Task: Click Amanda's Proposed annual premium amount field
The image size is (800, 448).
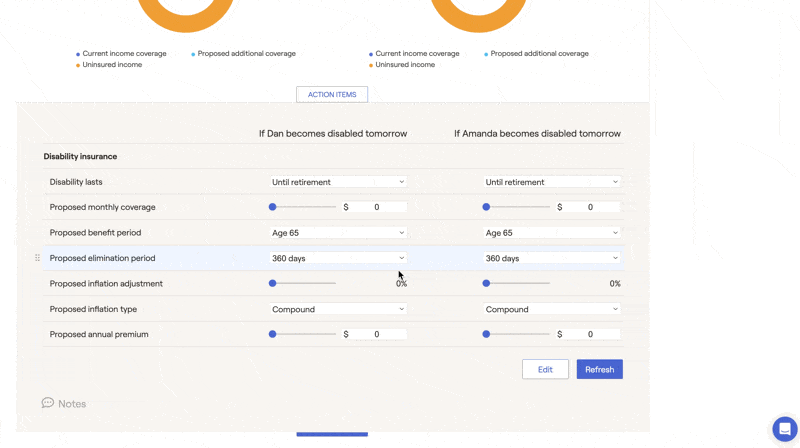Action: click(x=592, y=334)
